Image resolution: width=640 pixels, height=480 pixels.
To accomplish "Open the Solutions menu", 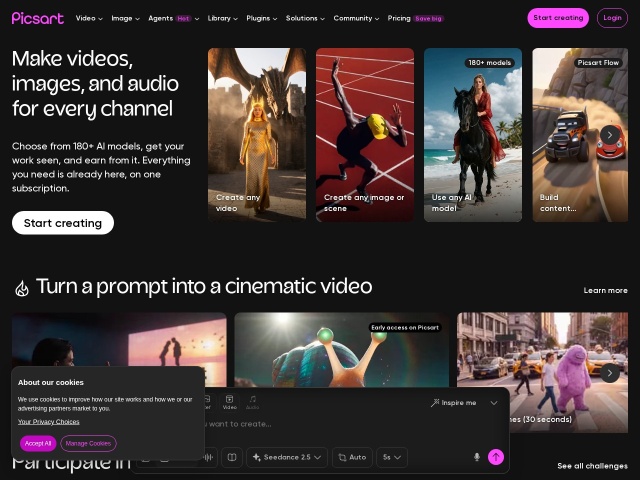I will click(x=305, y=18).
